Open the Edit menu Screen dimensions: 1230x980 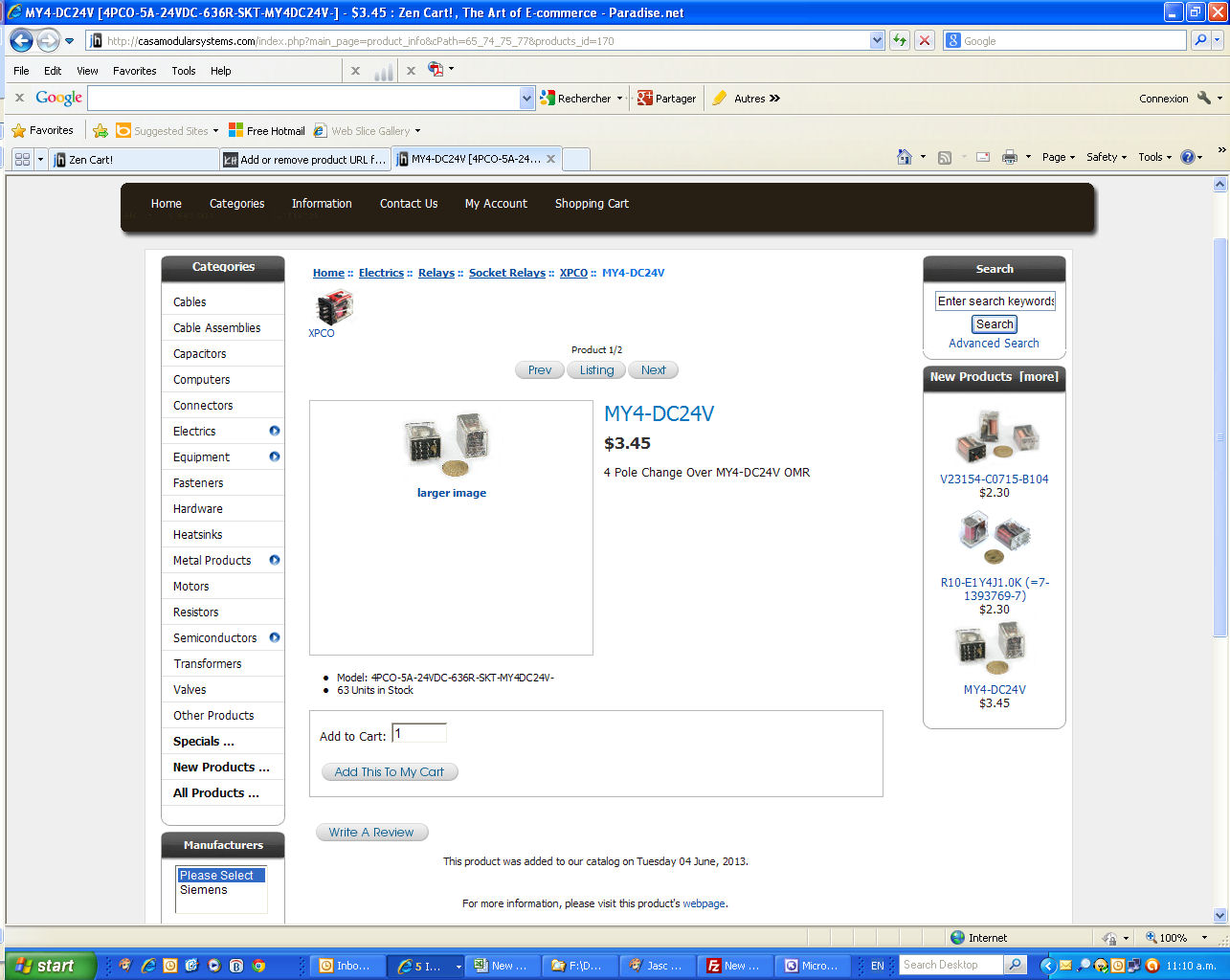point(53,71)
